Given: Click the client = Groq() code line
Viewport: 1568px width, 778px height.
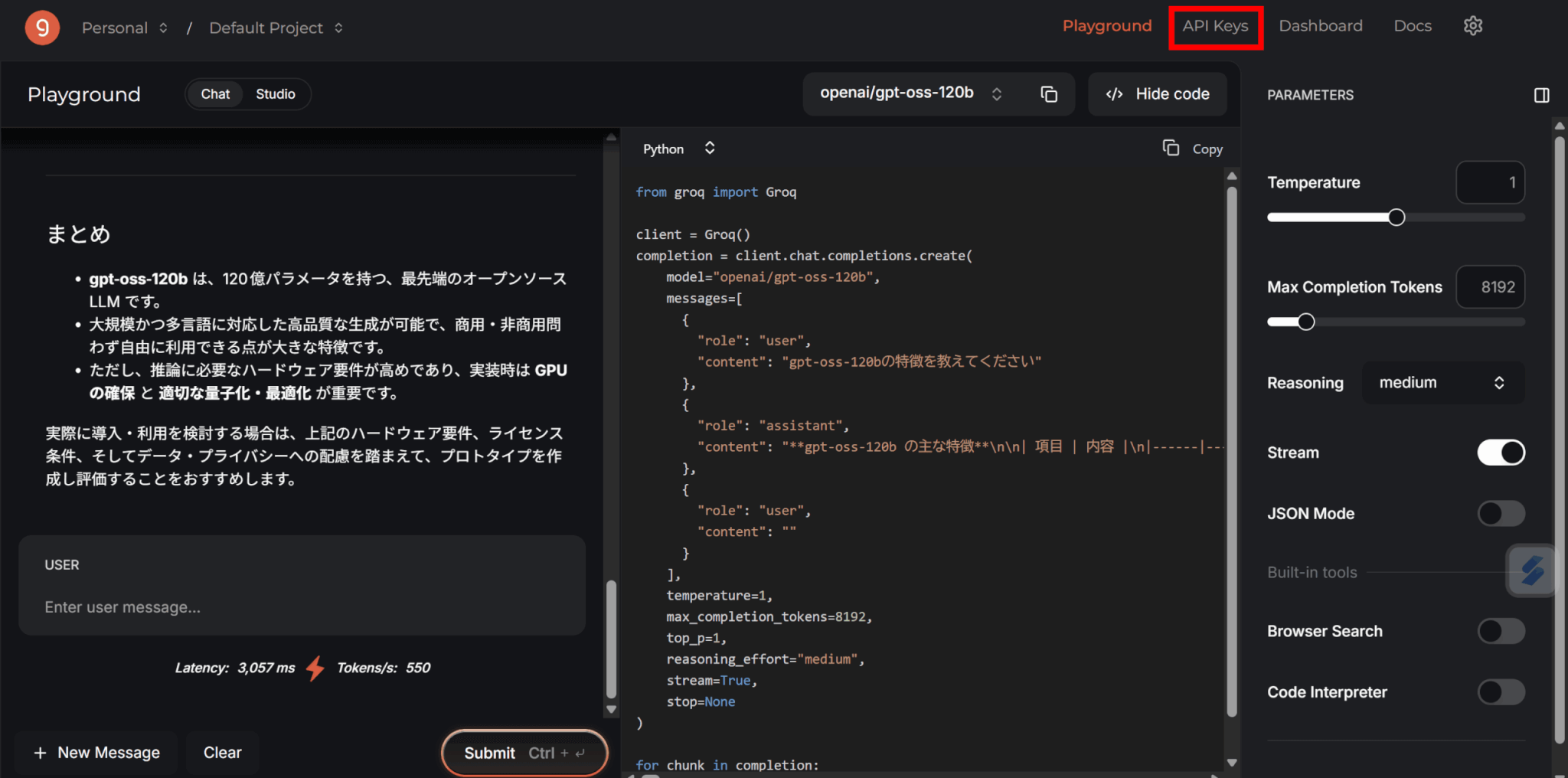Looking at the screenshot, I should [x=693, y=234].
